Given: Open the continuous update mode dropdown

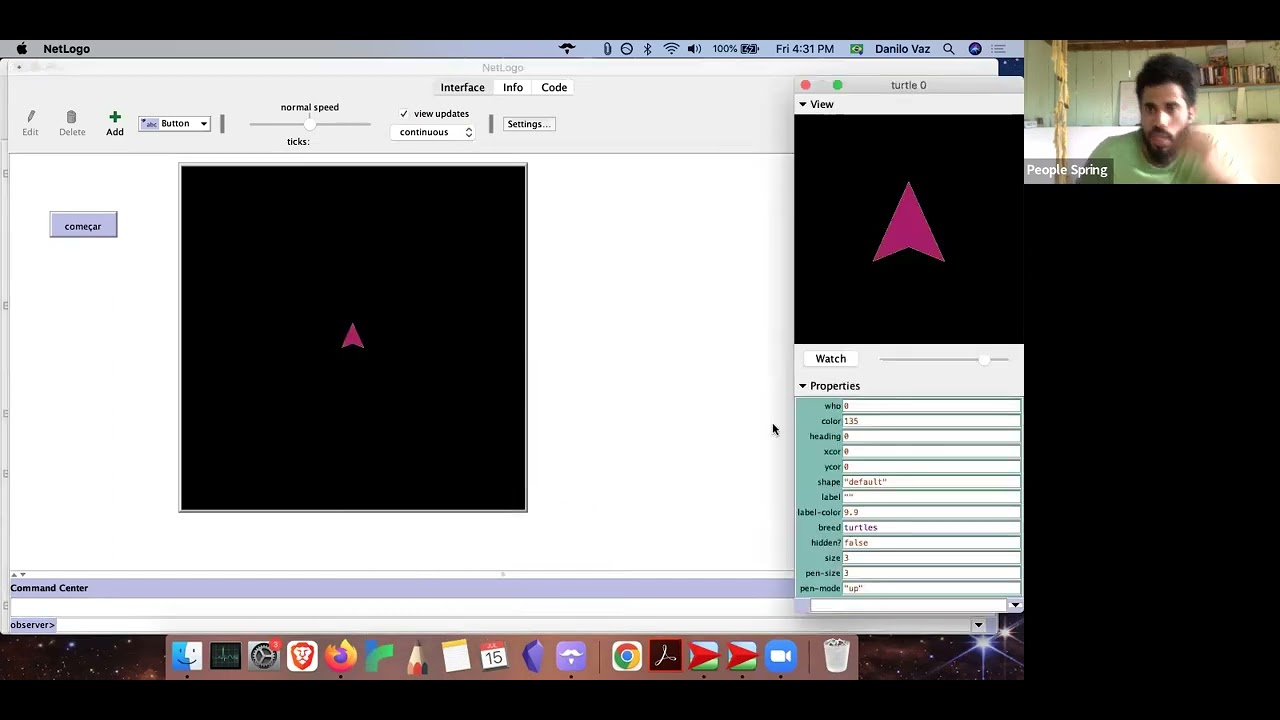Looking at the screenshot, I should 435,132.
